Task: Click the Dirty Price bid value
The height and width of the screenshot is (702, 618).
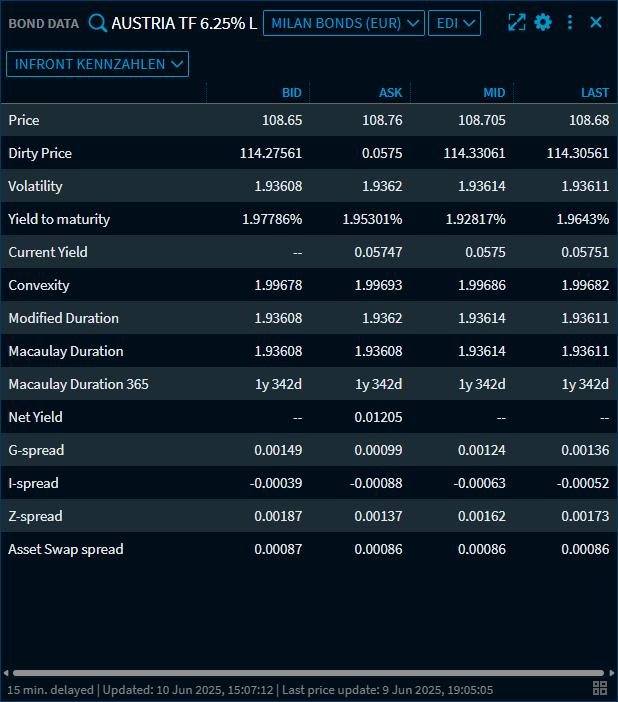Action: point(271,153)
